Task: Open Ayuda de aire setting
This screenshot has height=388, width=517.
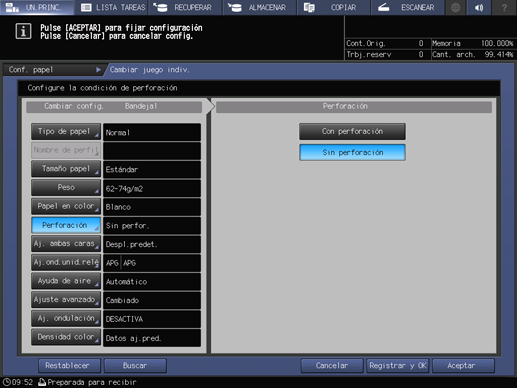Action: (x=66, y=281)
